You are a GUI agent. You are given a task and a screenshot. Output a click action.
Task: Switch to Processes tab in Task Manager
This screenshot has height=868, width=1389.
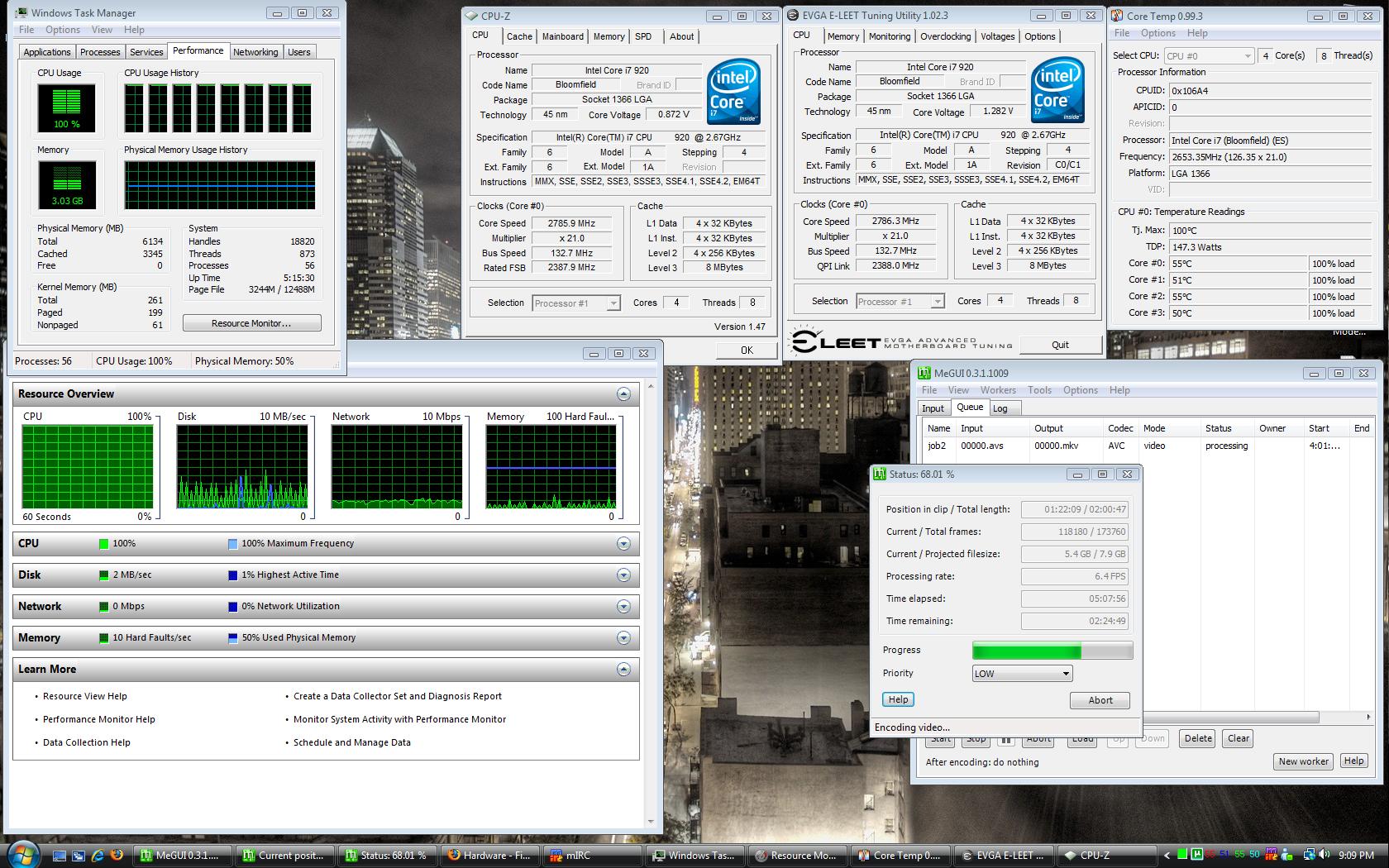pos(100,52)
